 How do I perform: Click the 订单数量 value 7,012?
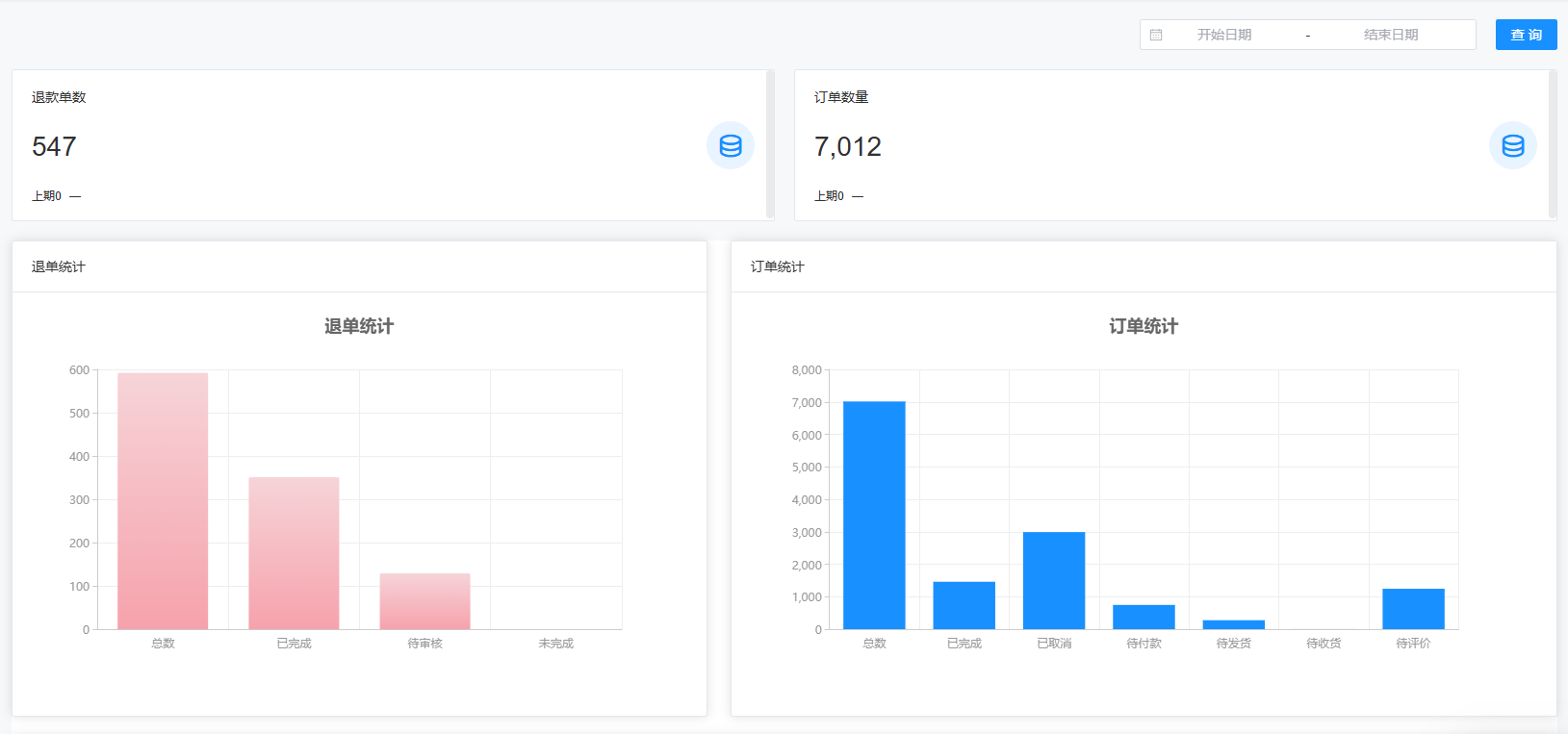coord(848,146)
